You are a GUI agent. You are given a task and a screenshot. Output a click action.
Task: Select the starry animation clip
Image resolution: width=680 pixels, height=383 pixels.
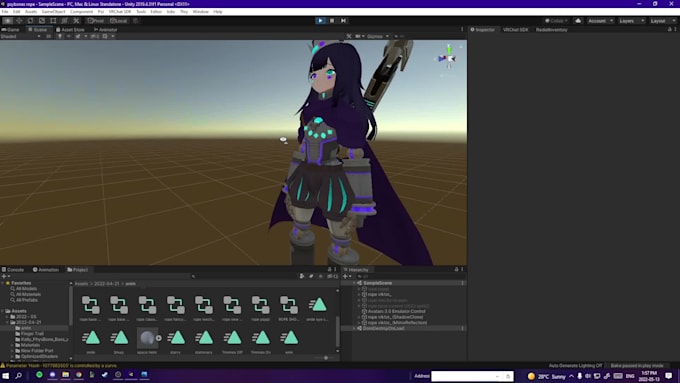tap(176, 341)
